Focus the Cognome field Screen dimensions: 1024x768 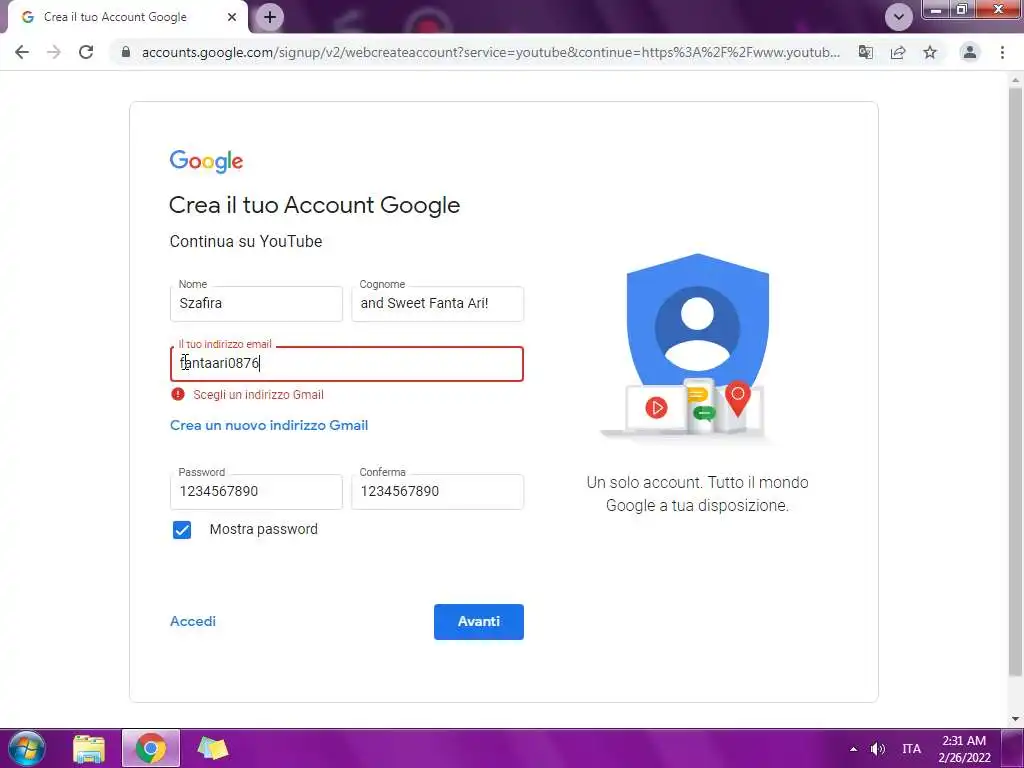click(x=438, y=304)
